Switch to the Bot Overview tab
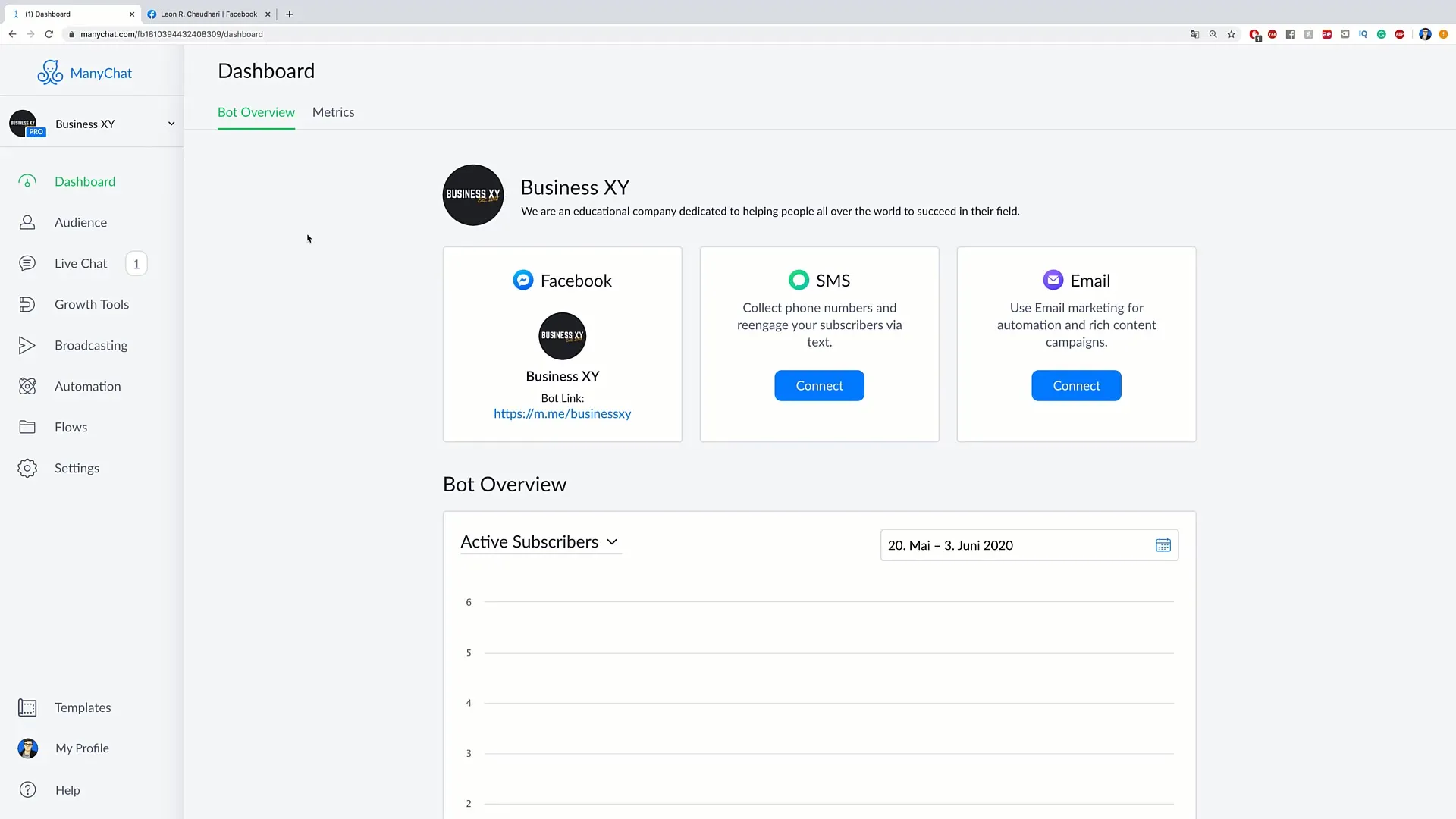Screen dimensions: 1456x819 coord(256,112)
